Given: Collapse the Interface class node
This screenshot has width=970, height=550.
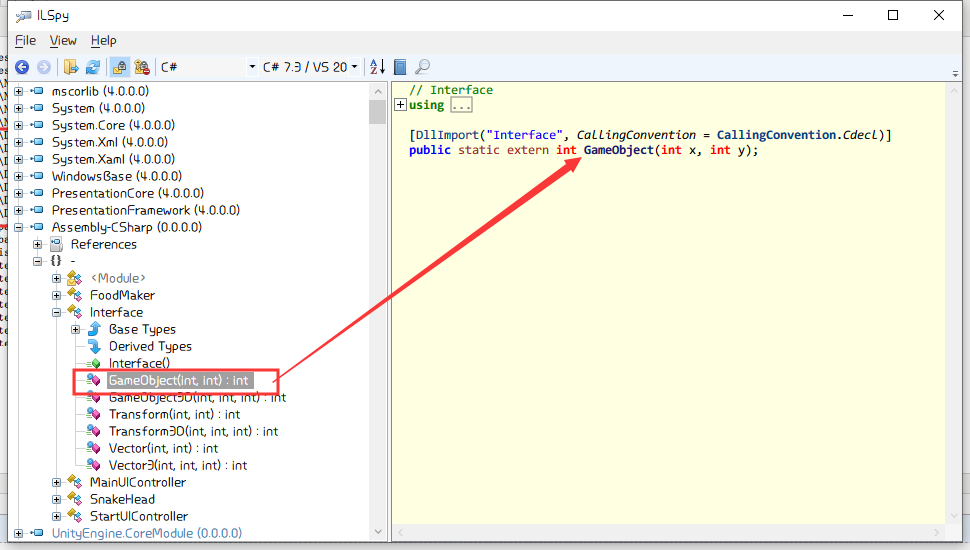Looking at the screenshot, I should (x=57, y=312).
